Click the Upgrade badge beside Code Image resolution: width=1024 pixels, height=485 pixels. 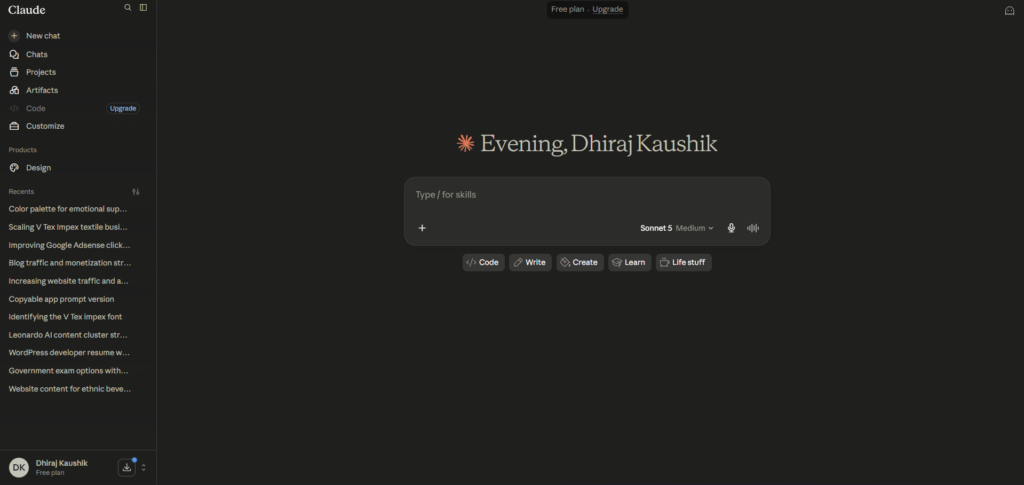[x=123, y=108]
